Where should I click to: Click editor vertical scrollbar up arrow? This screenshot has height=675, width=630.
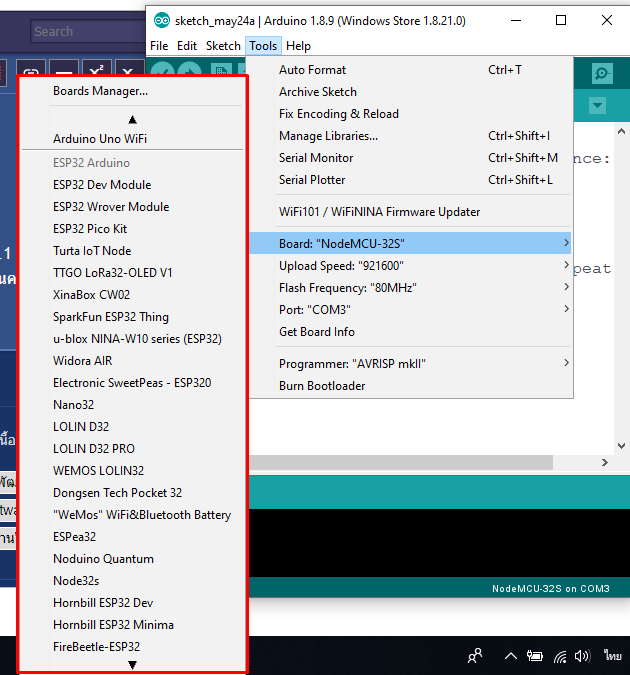(x=621, y=131)
